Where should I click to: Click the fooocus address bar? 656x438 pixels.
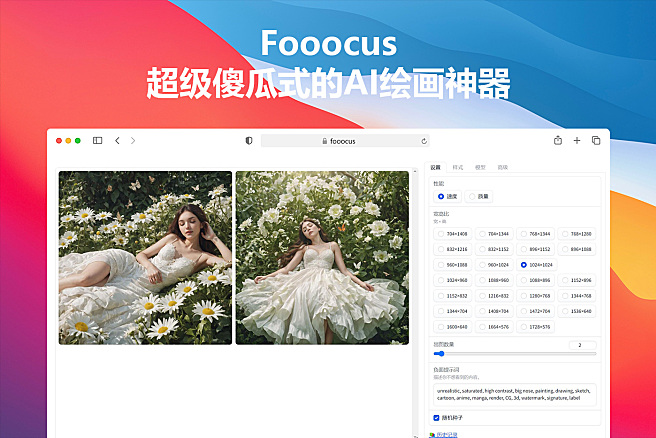tap(345, 141)
